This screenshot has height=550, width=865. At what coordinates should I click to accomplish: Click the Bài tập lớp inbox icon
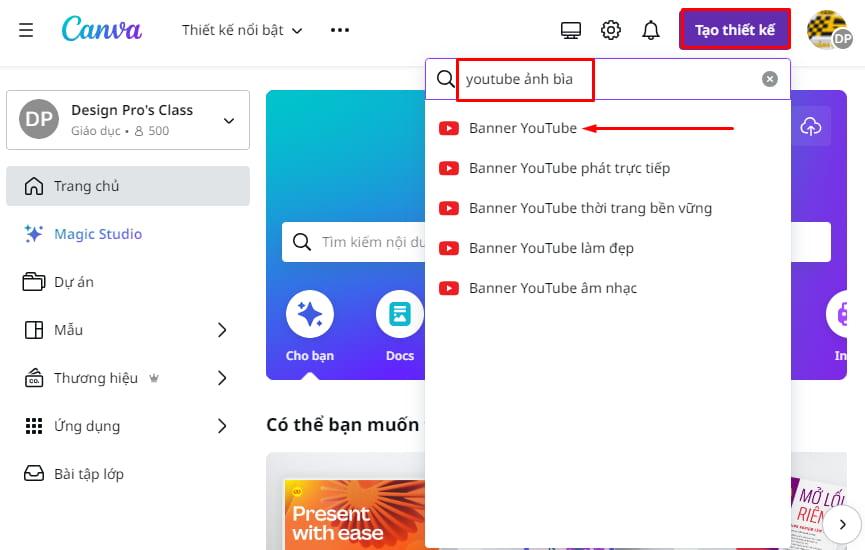34,473
